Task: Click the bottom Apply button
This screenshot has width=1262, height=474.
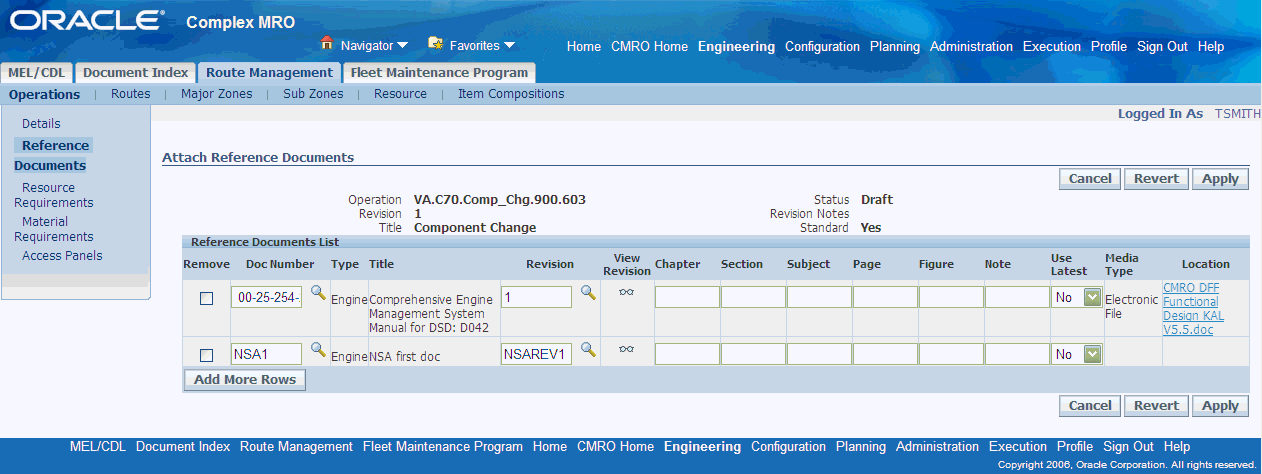Action: coord(1220,405)
